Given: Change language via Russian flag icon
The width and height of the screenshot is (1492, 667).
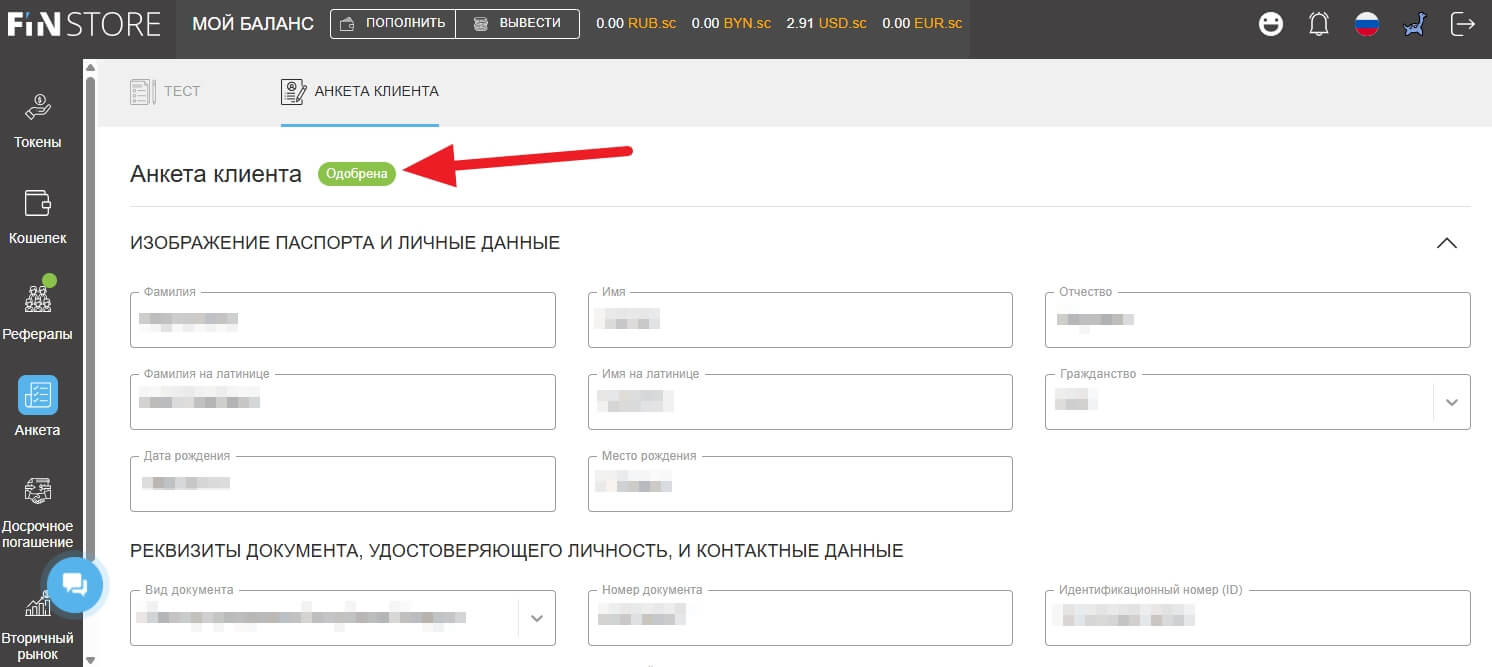Looking at the screenshot, I should click(1367, 24).
